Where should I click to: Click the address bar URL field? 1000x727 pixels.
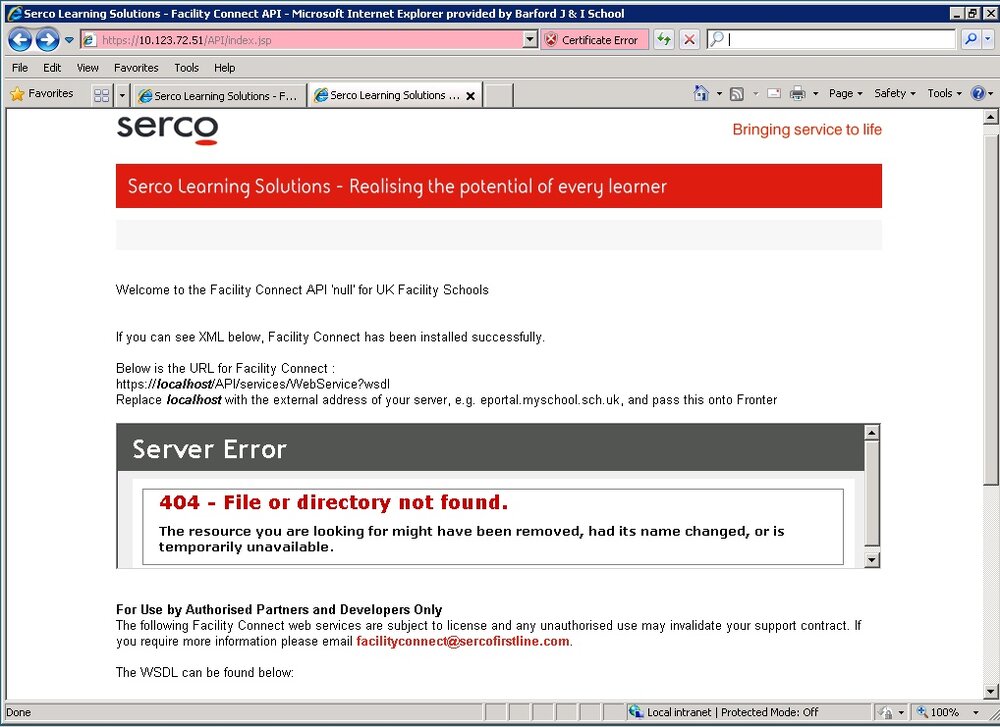[302, 40]
